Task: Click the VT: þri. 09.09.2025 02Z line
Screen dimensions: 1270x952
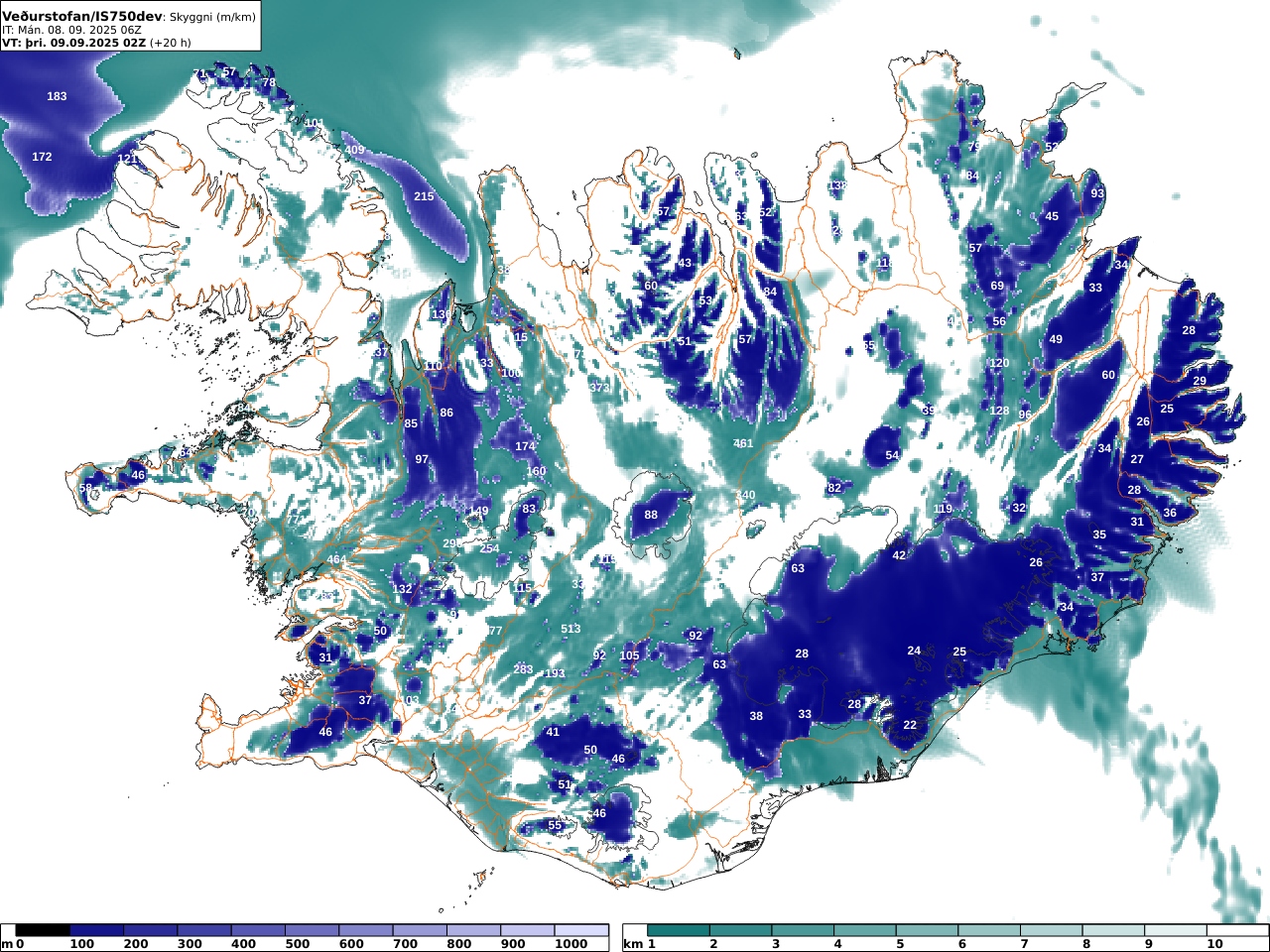Action: [x=73, y=43]
